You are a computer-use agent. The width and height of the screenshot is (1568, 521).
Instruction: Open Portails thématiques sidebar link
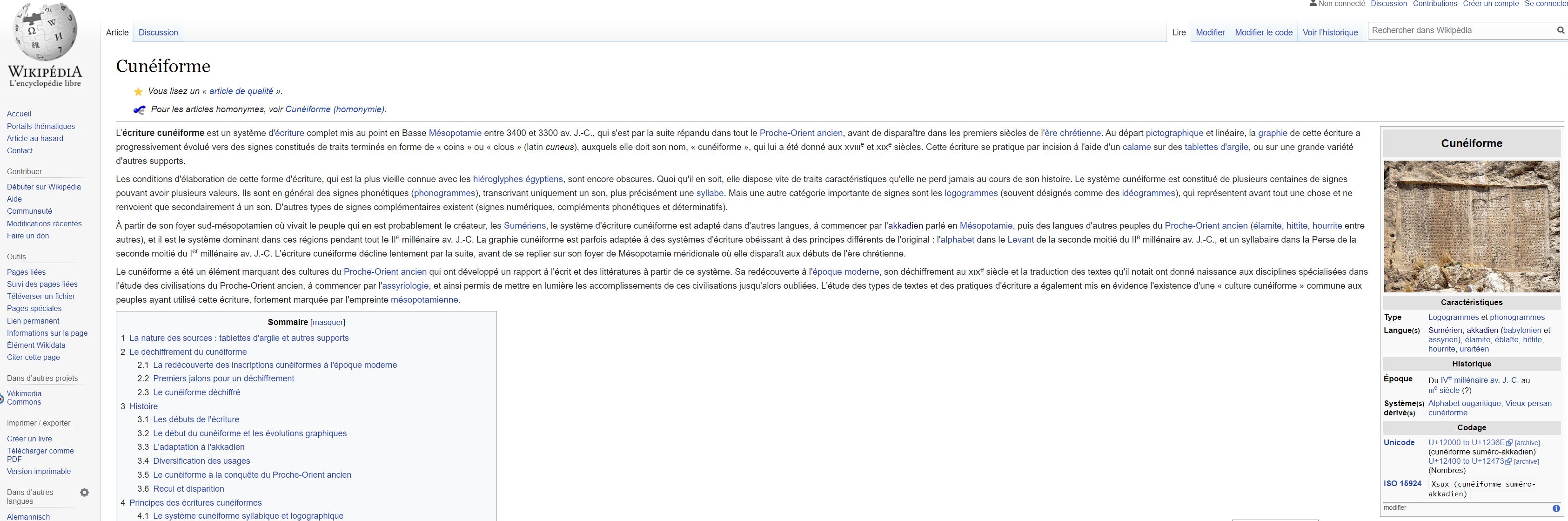[41, 126]
